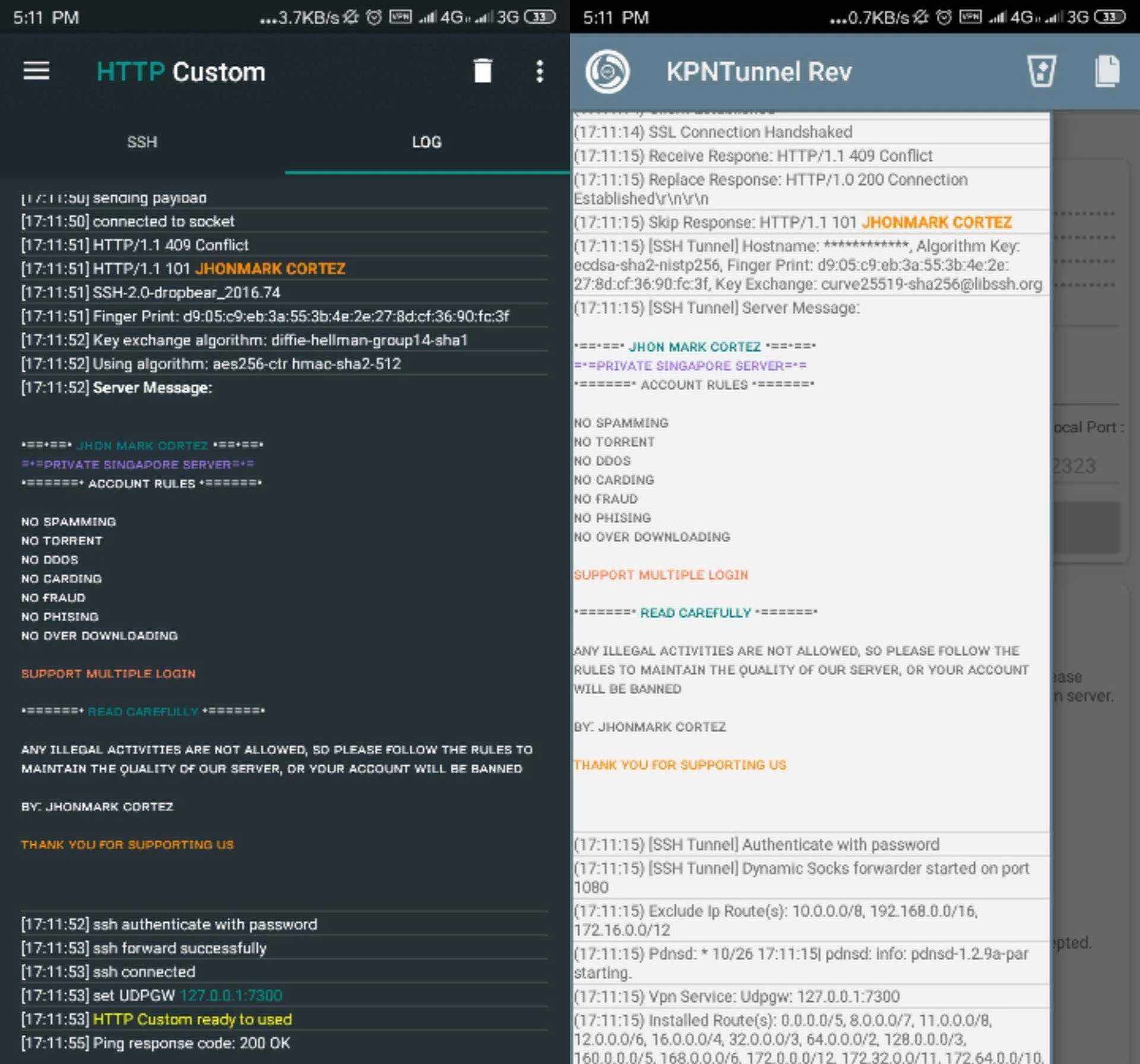
Task: Tap the trash icon in HTTP Custom
Action: point(483,71)
